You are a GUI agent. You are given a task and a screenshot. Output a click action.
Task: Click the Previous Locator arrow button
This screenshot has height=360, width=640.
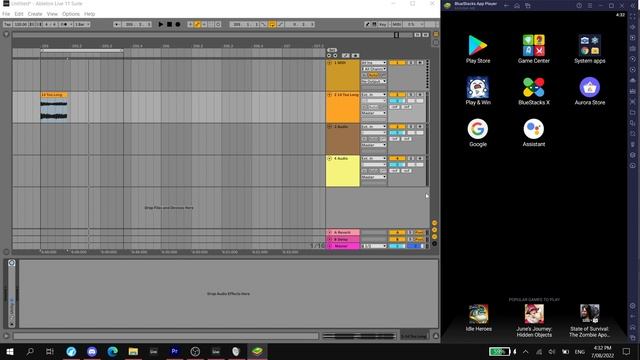(329, 56)
